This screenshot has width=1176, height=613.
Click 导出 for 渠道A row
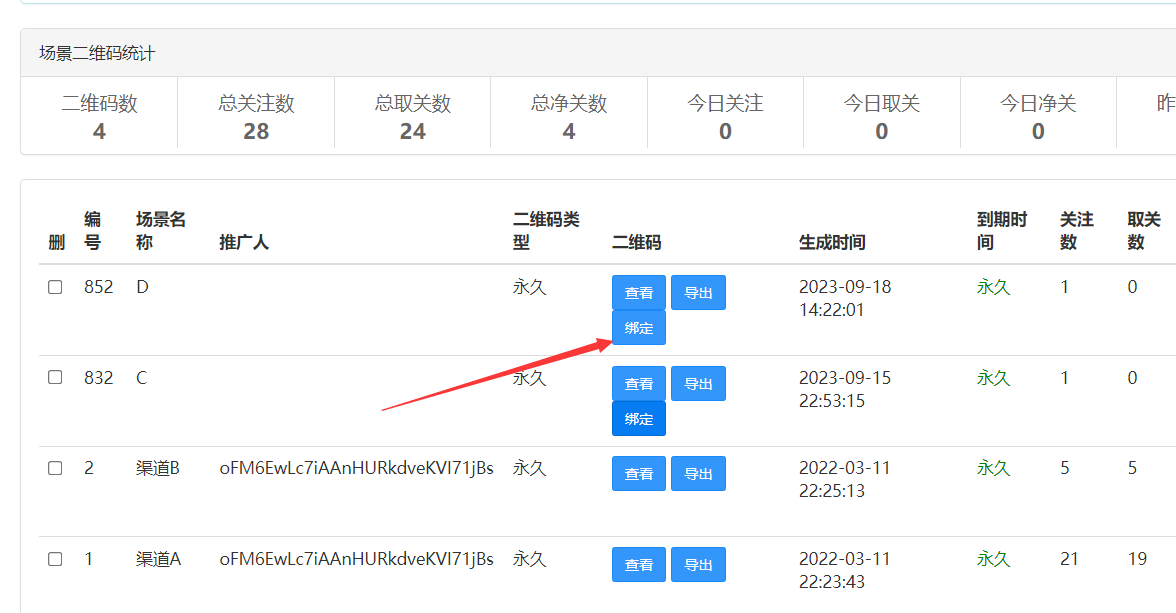pos(698,565)
